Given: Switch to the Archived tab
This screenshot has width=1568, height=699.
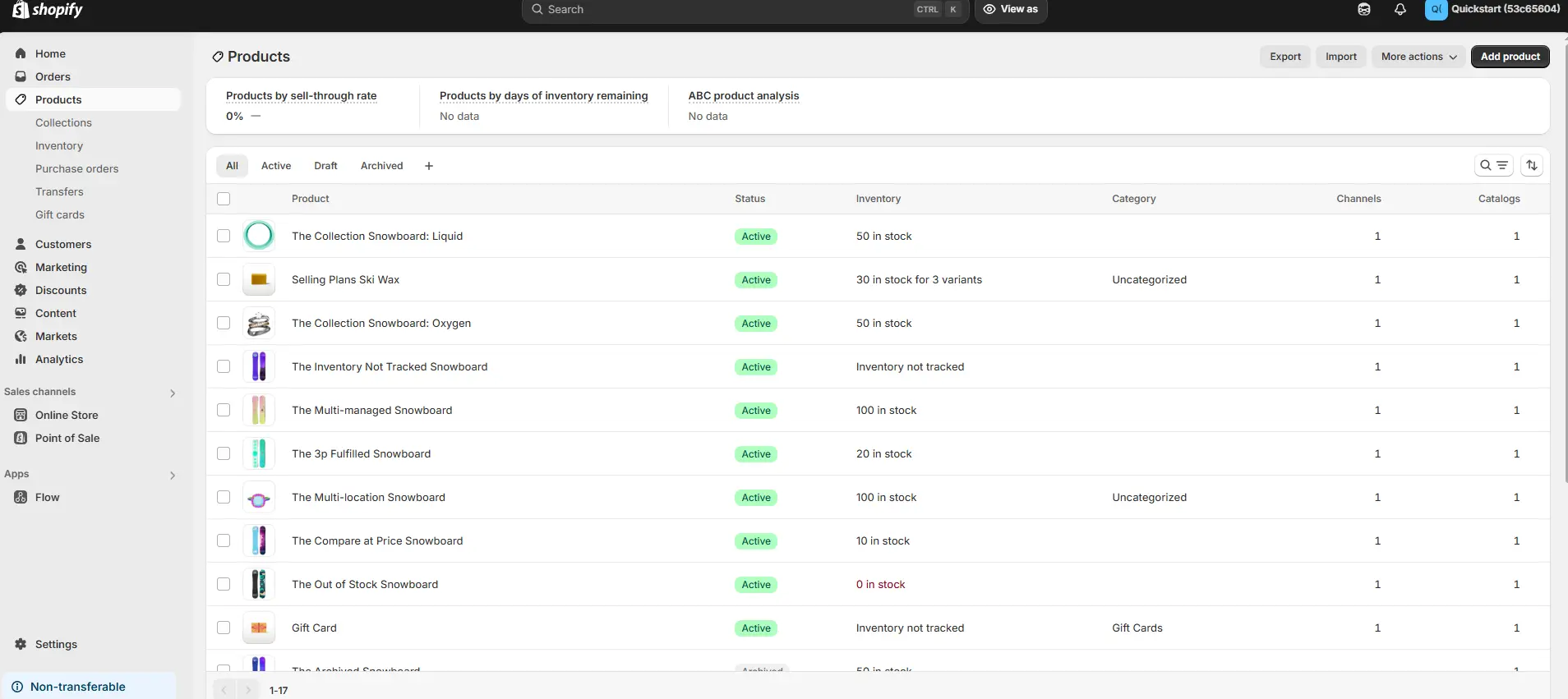Looking at the screenshot, I should 382,166.
